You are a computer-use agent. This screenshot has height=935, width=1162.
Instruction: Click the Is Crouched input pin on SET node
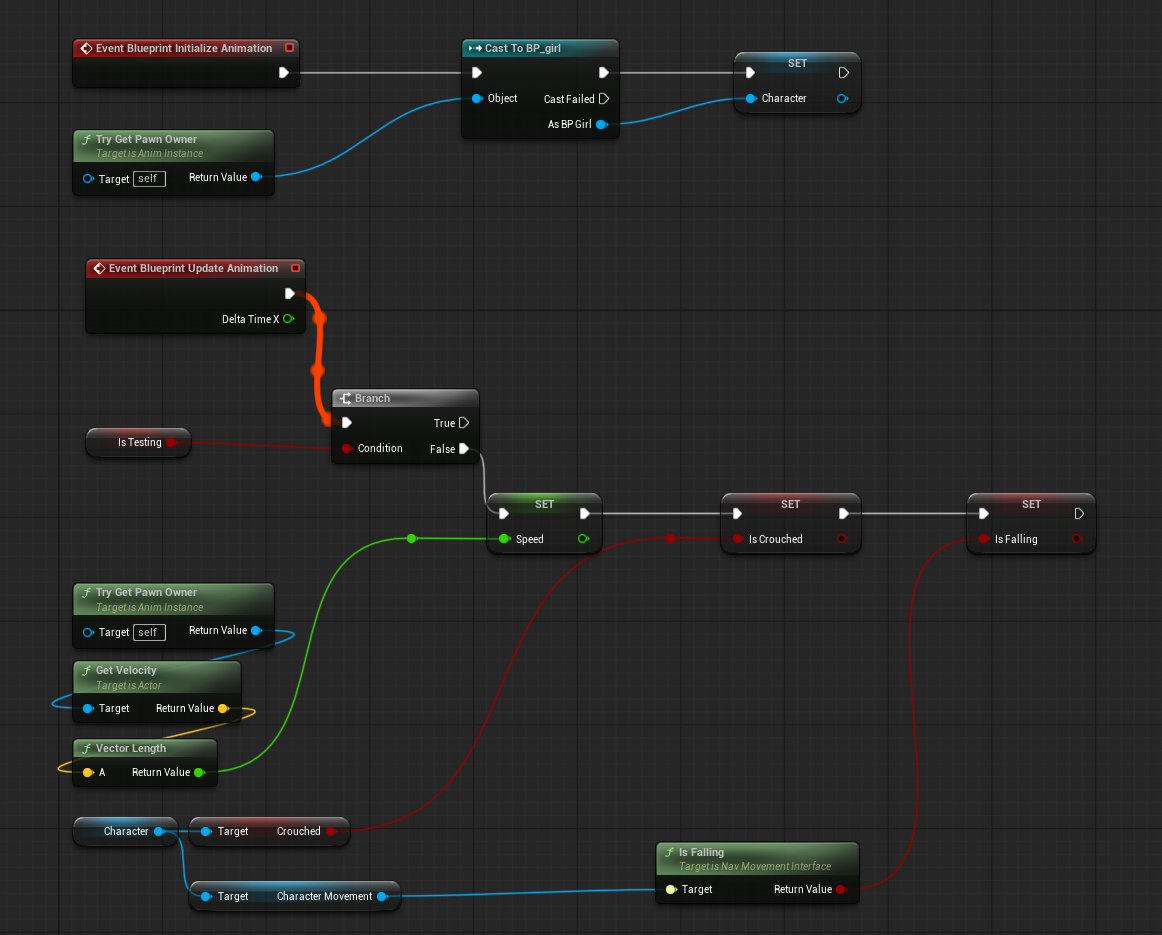(x=737, y=539)
